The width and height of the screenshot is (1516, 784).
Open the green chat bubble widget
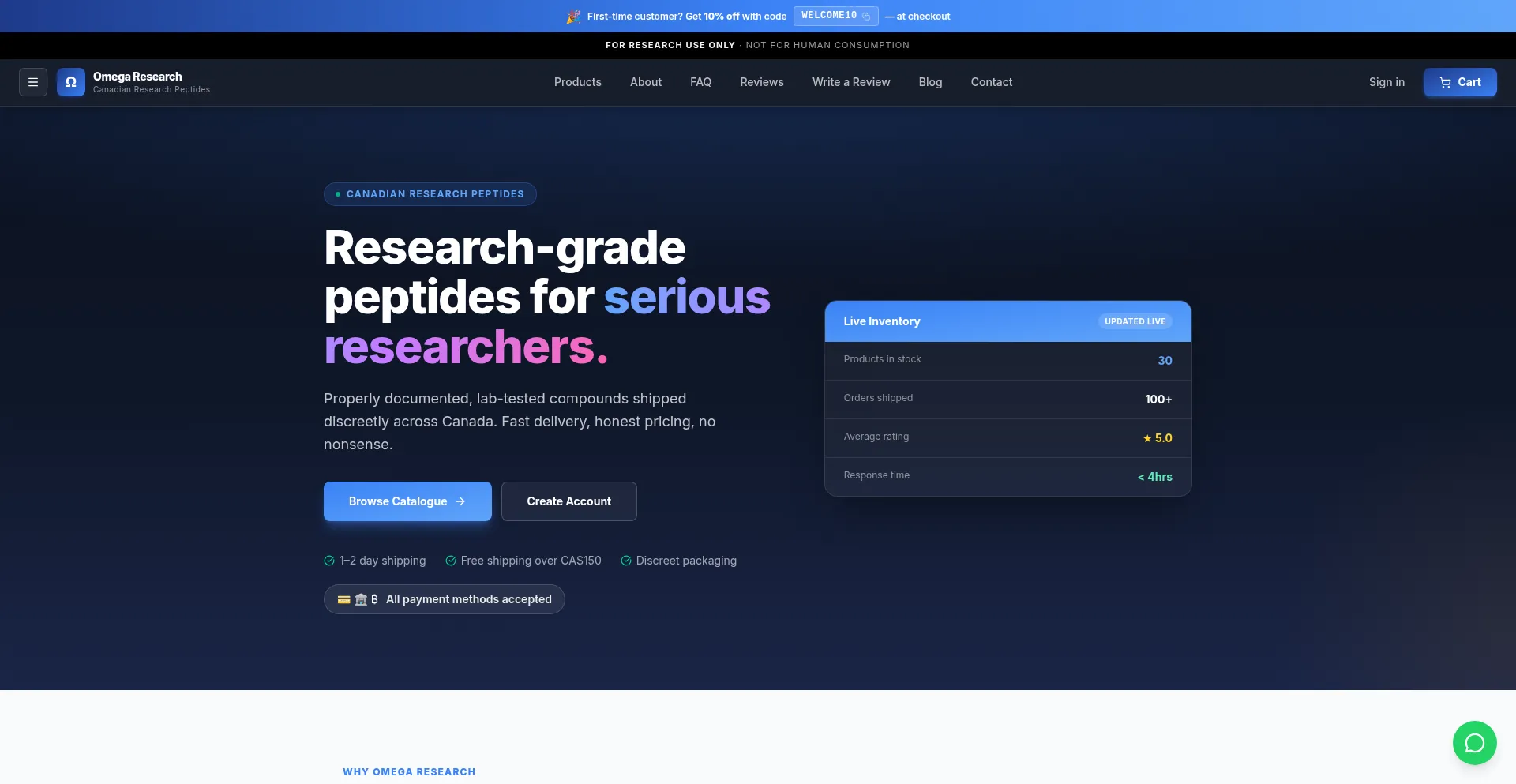click(x=1474, y=743)
